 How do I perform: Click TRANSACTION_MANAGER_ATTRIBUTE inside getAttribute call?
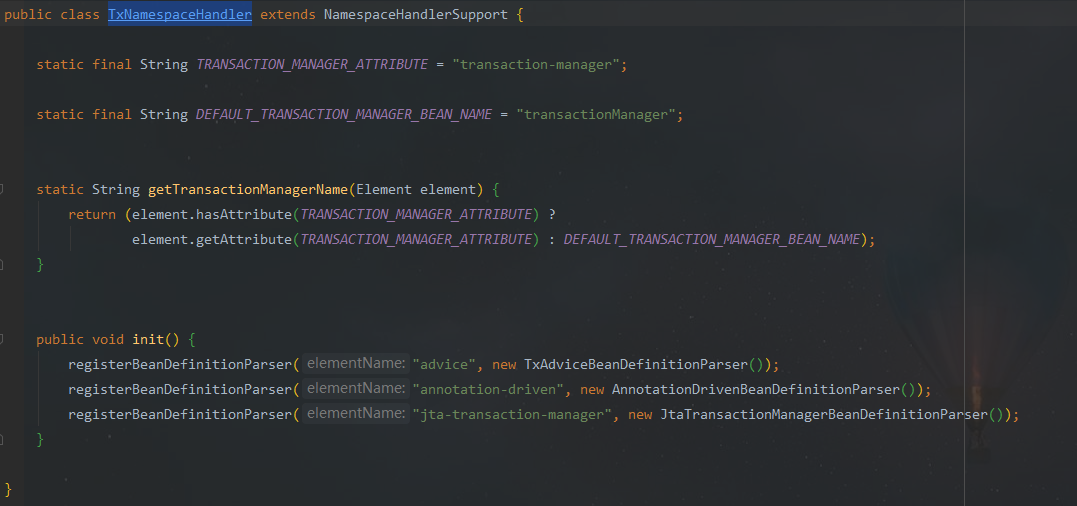coord(416,240)
